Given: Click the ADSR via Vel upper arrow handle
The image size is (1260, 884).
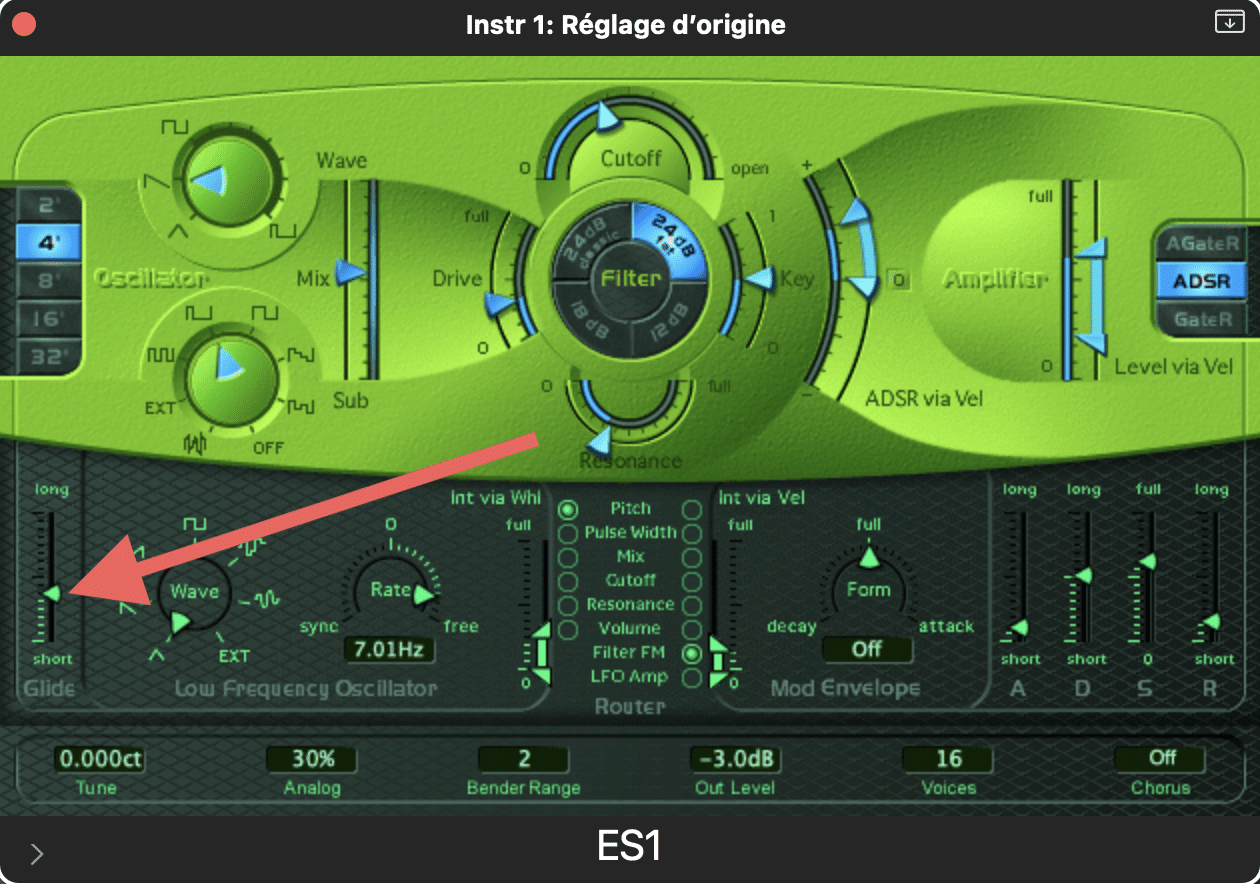Looking at the screenshot, I should point(856,212).
